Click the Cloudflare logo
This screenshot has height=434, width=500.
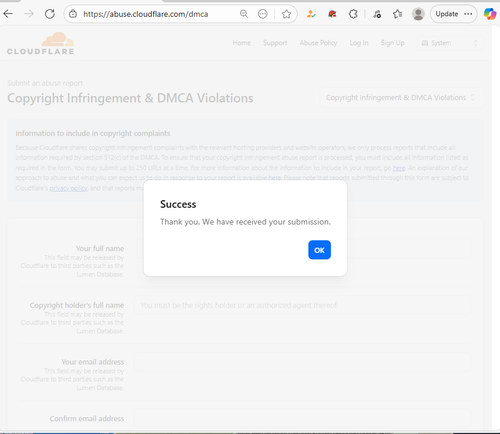(x=41, y=43)
